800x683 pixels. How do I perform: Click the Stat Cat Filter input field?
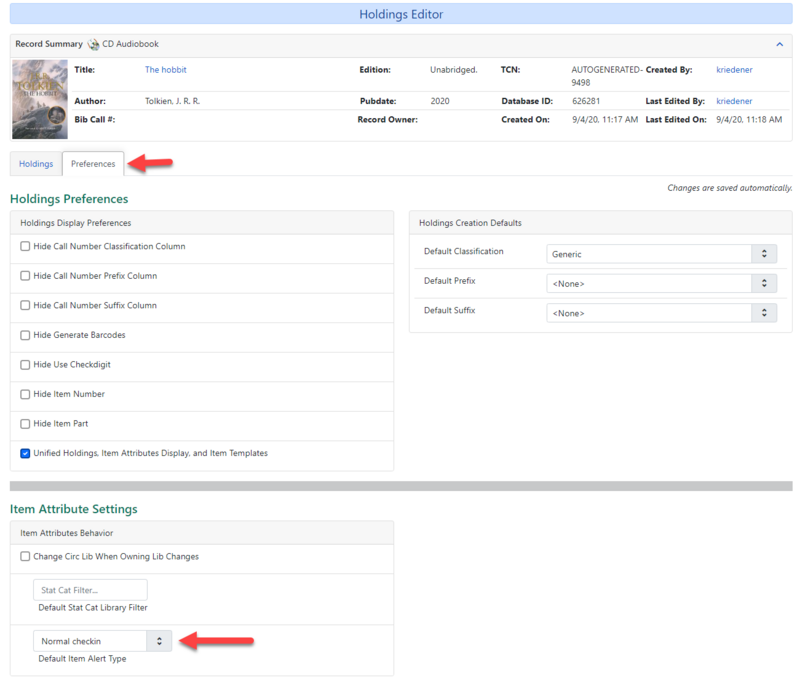coord(90,590)
